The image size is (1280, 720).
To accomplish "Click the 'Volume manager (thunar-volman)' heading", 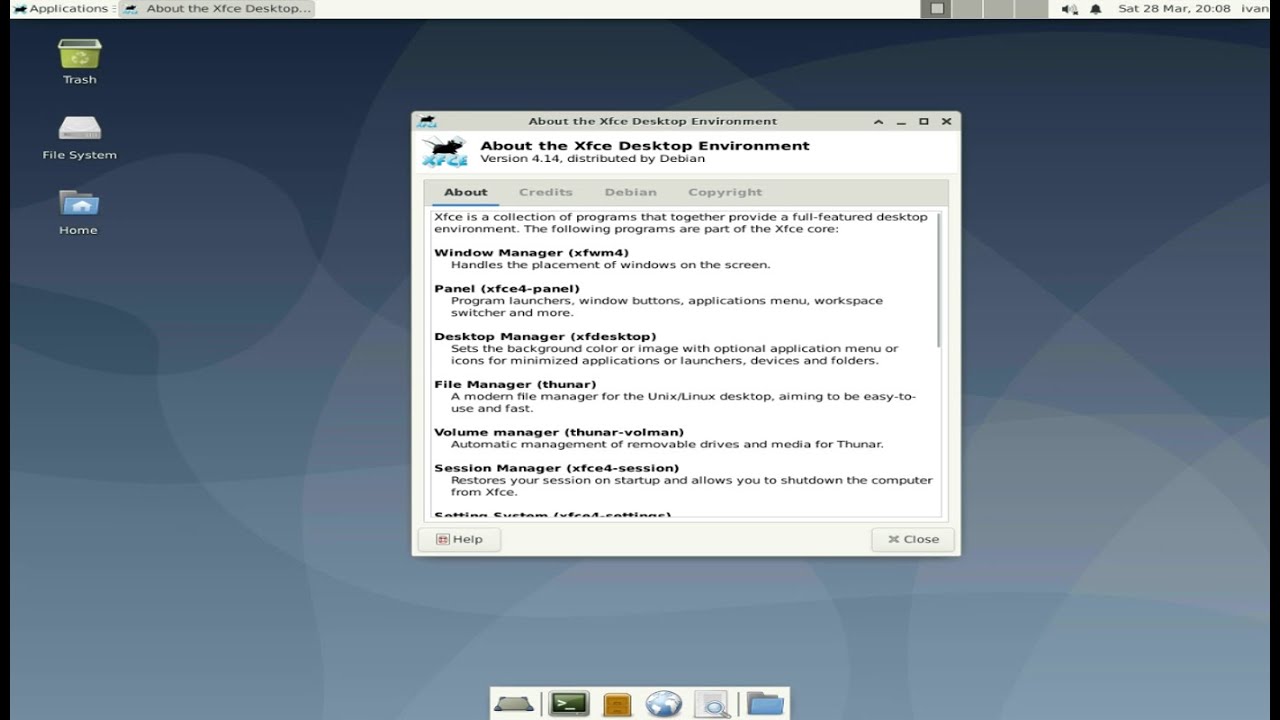I will coord(559,433).
